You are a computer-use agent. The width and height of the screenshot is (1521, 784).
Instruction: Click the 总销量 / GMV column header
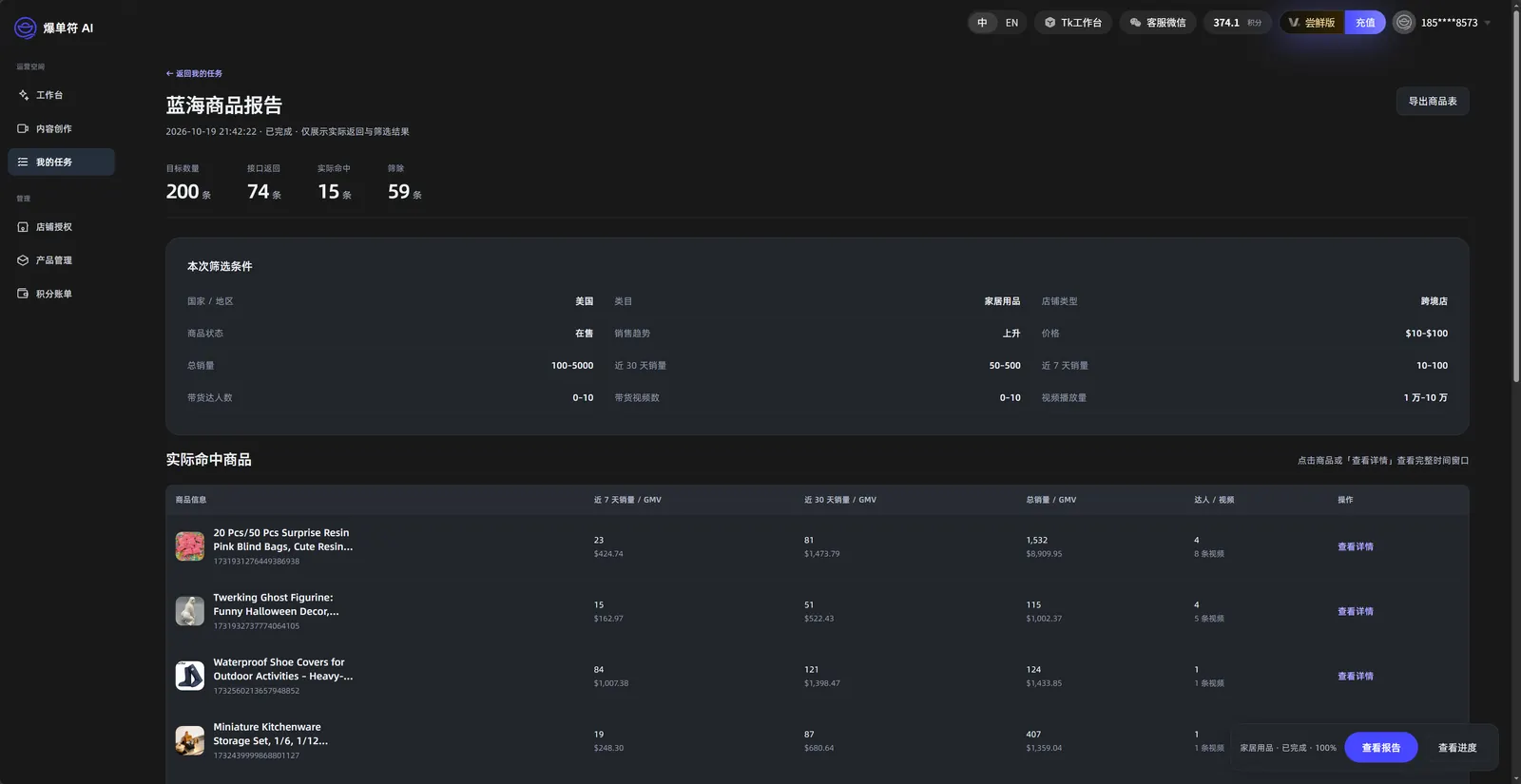point(1051,500)
